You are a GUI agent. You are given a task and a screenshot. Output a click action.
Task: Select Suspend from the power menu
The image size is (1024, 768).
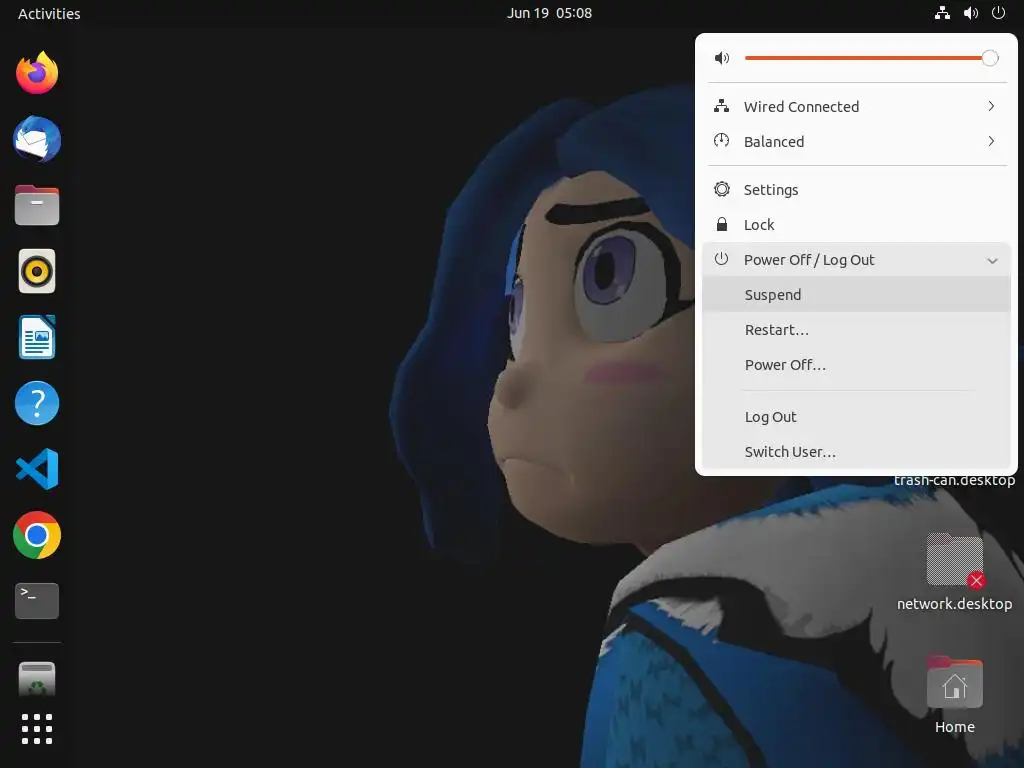(856, 295)
